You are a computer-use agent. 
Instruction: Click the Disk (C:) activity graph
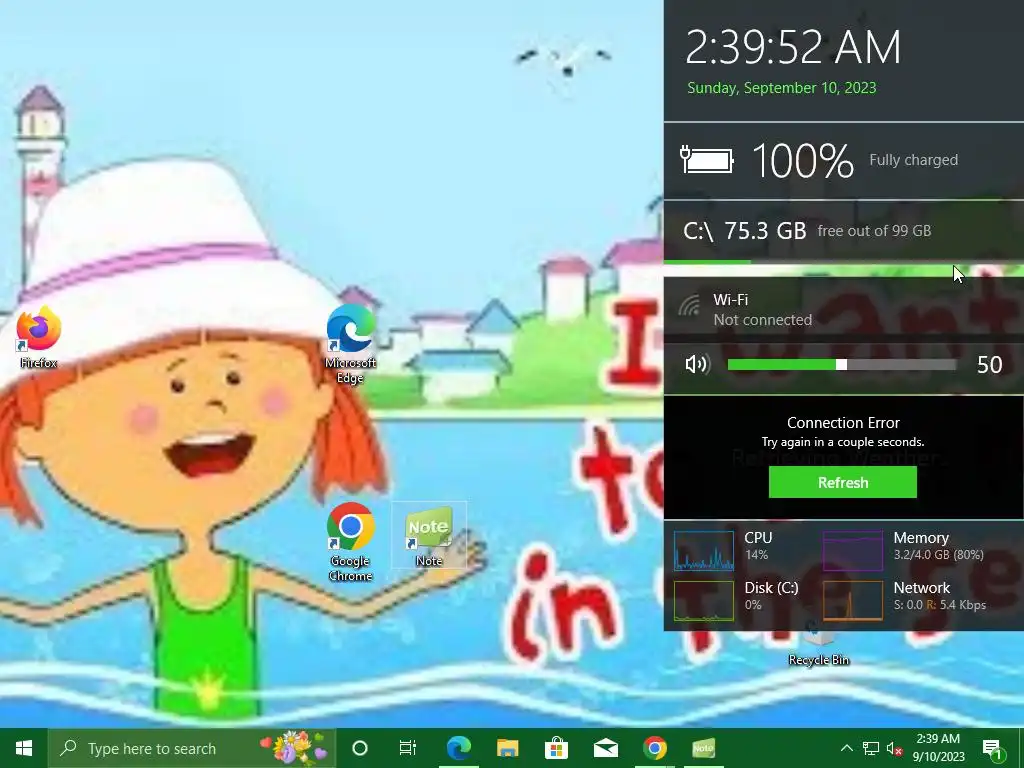704,601
